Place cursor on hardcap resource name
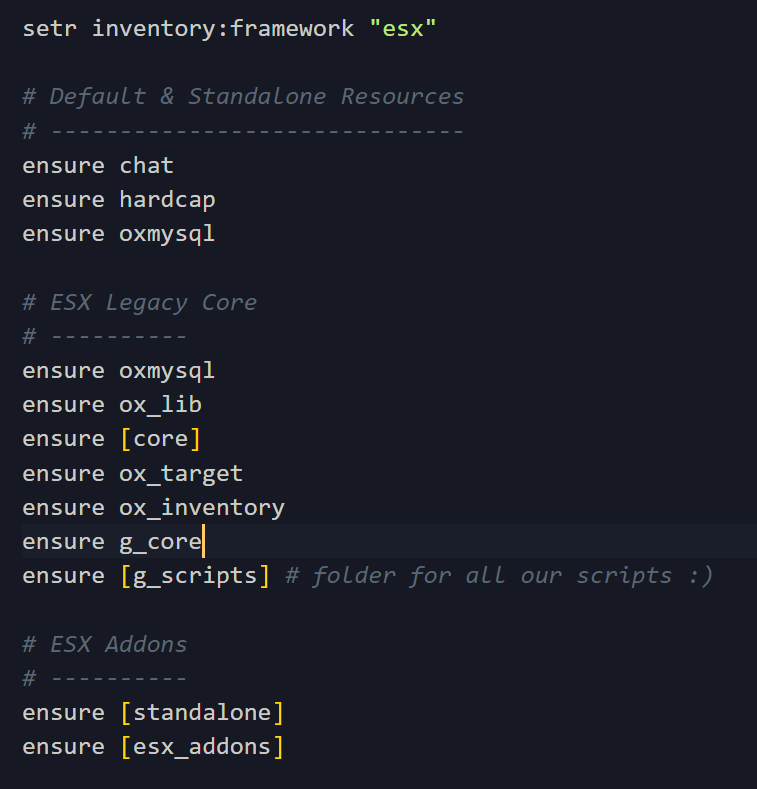 (x=167, y=199)
